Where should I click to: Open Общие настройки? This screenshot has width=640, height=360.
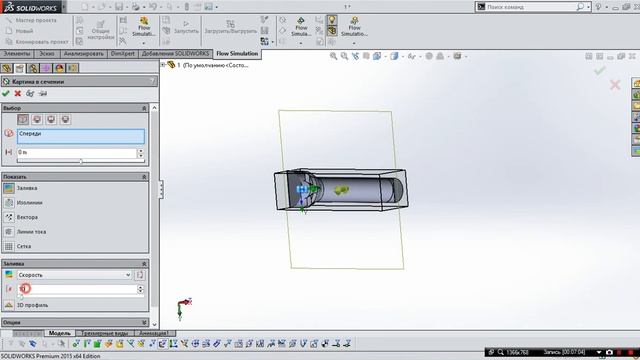100,30
